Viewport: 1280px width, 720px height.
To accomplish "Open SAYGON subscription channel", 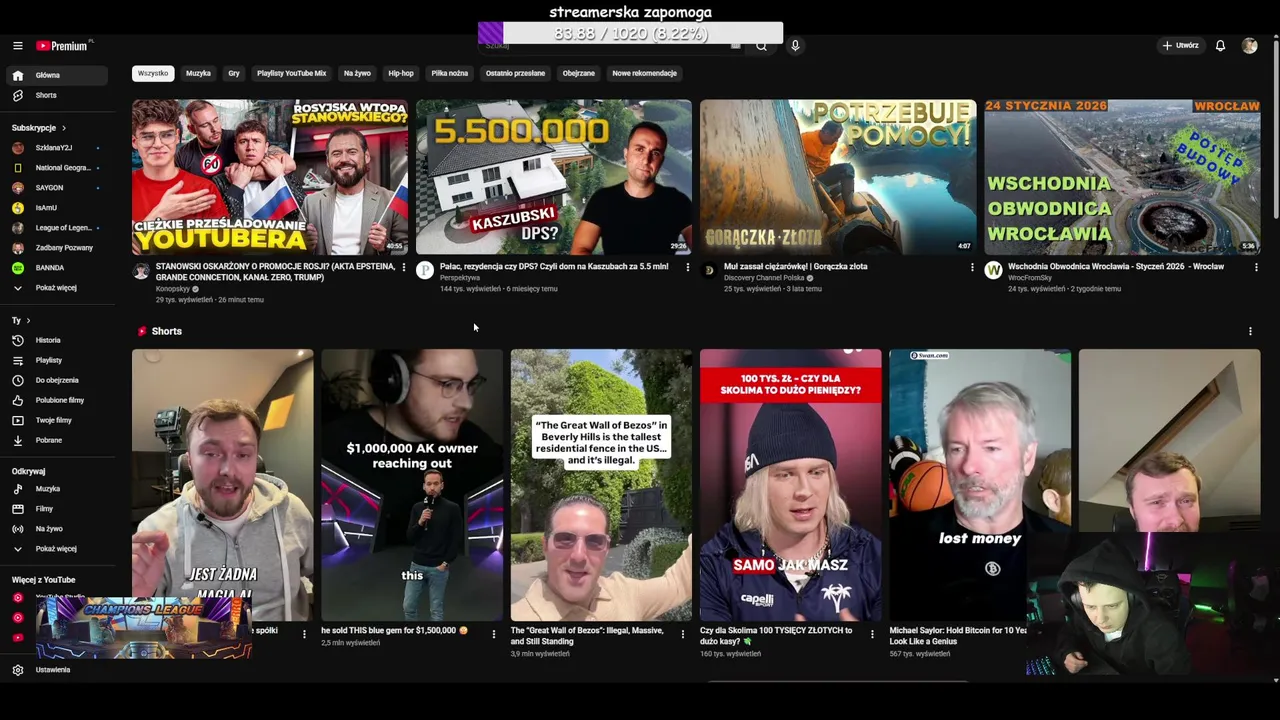I will point(57,188).
